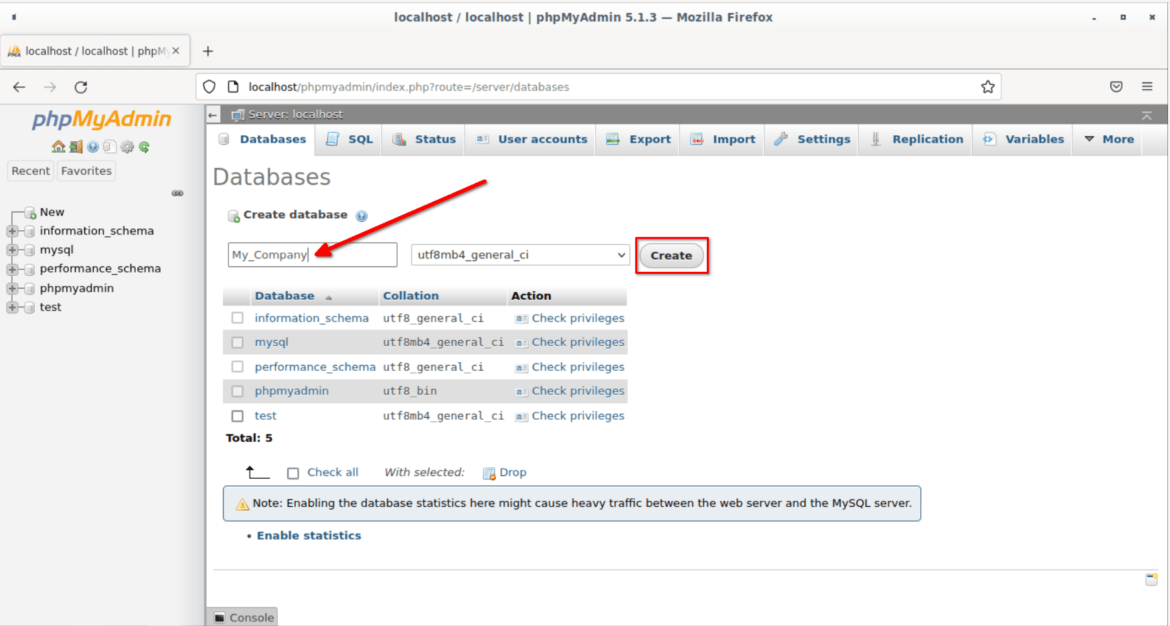Open the More tab dropdown
Screen dimensions: 1170x626
[1109, 140]
